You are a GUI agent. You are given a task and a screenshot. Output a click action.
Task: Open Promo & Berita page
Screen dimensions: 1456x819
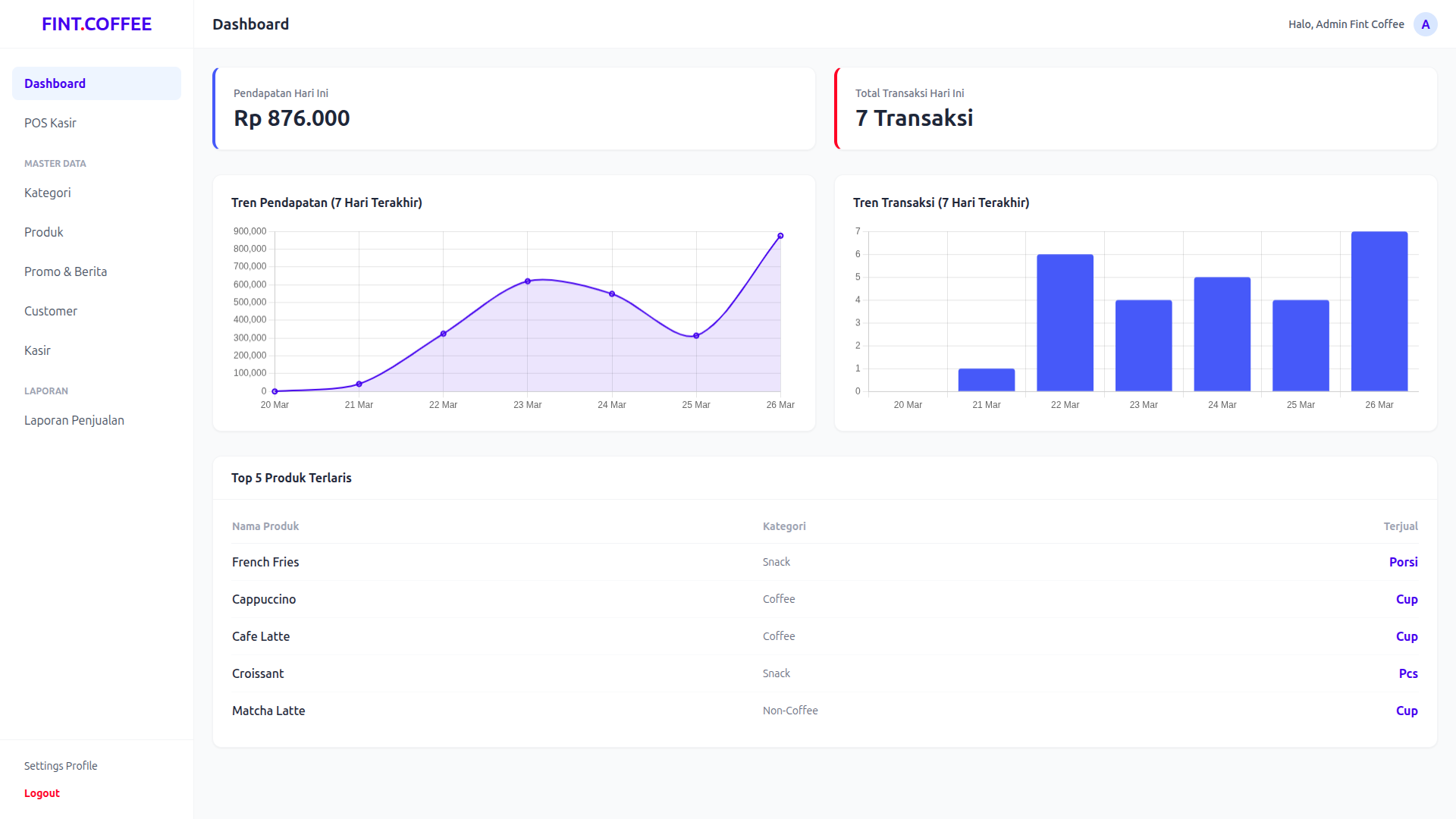96,271
